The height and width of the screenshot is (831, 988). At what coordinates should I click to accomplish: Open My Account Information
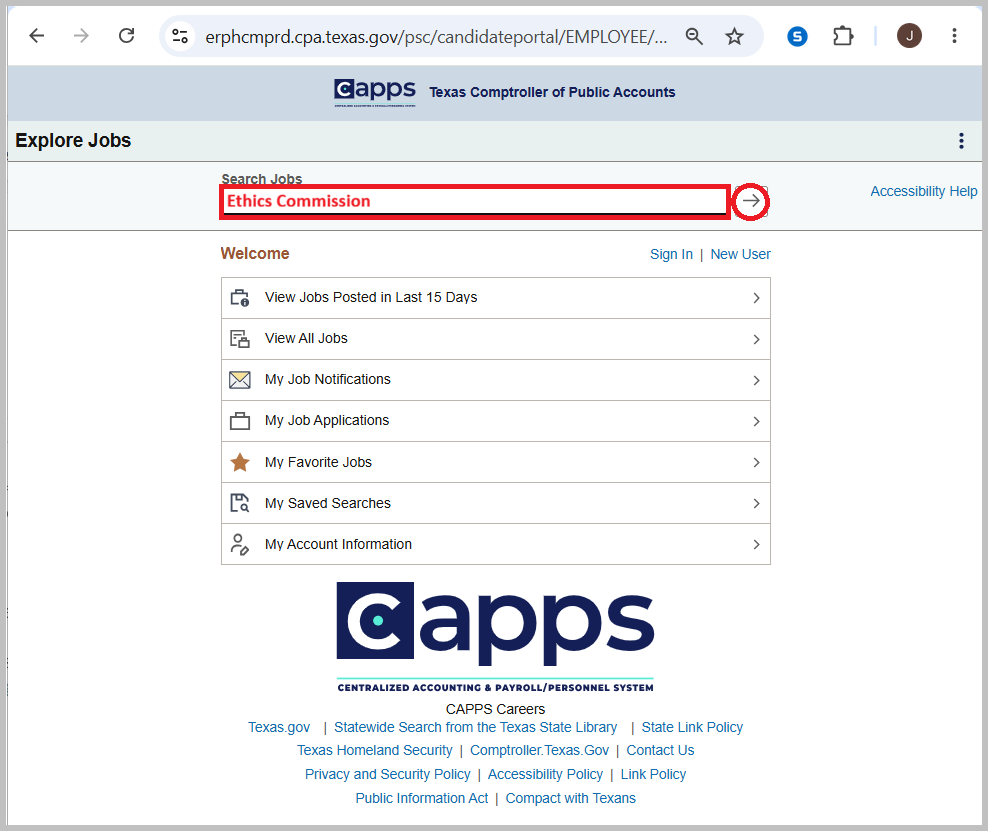(x=496, y=544)
